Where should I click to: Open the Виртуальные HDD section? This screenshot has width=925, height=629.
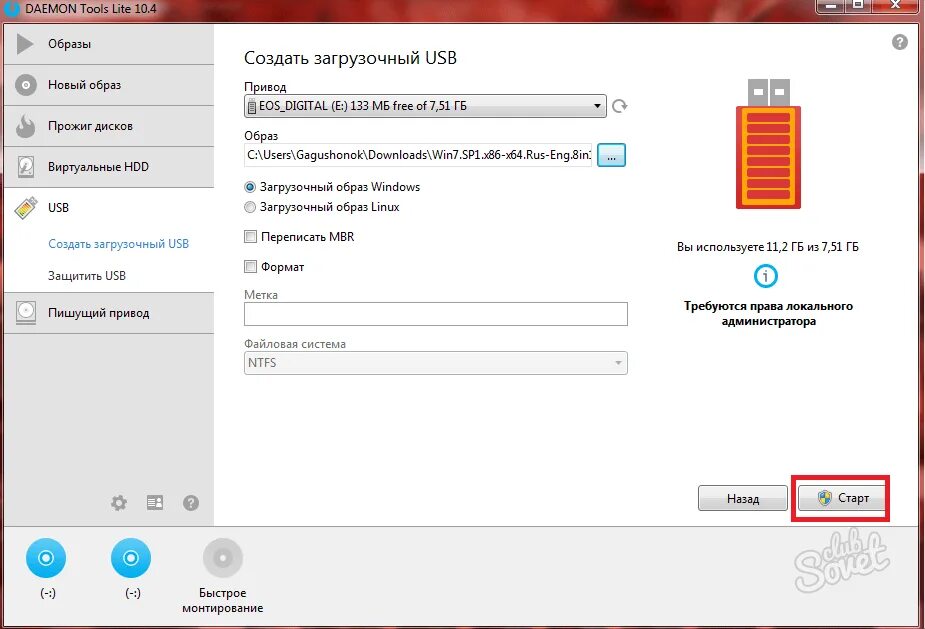109,167
